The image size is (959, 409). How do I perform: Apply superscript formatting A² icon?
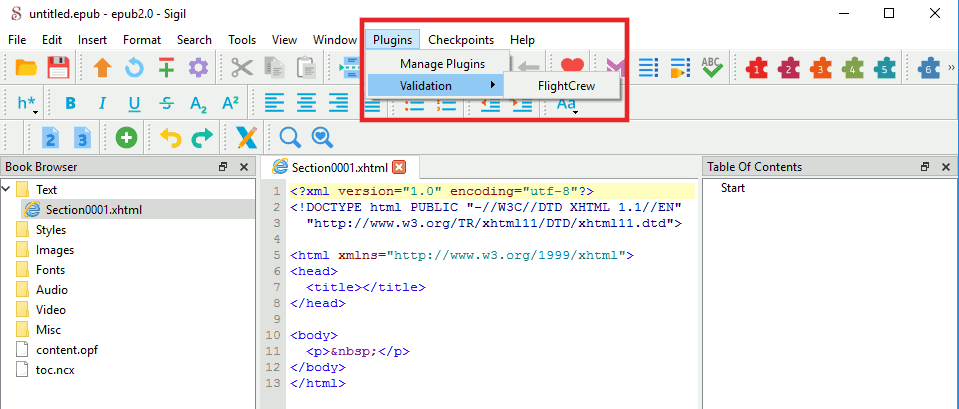coord(230,103)
